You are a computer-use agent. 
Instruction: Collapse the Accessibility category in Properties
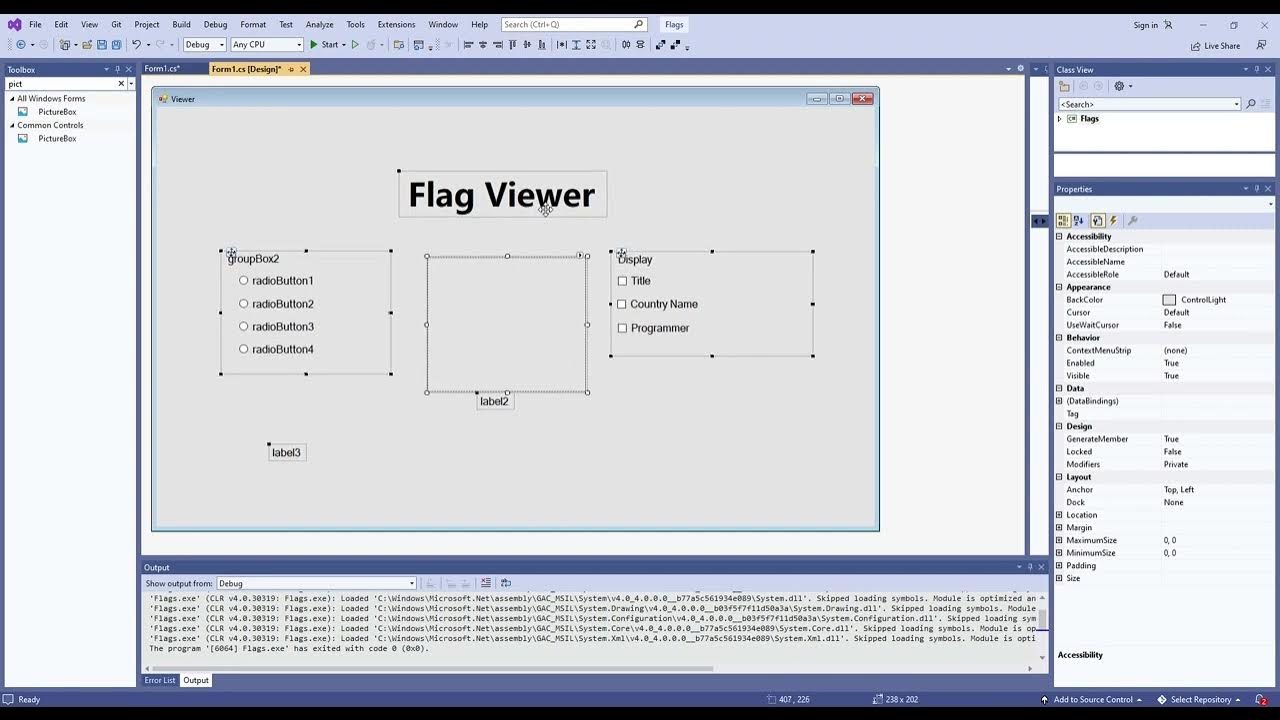click(1059, 237)
